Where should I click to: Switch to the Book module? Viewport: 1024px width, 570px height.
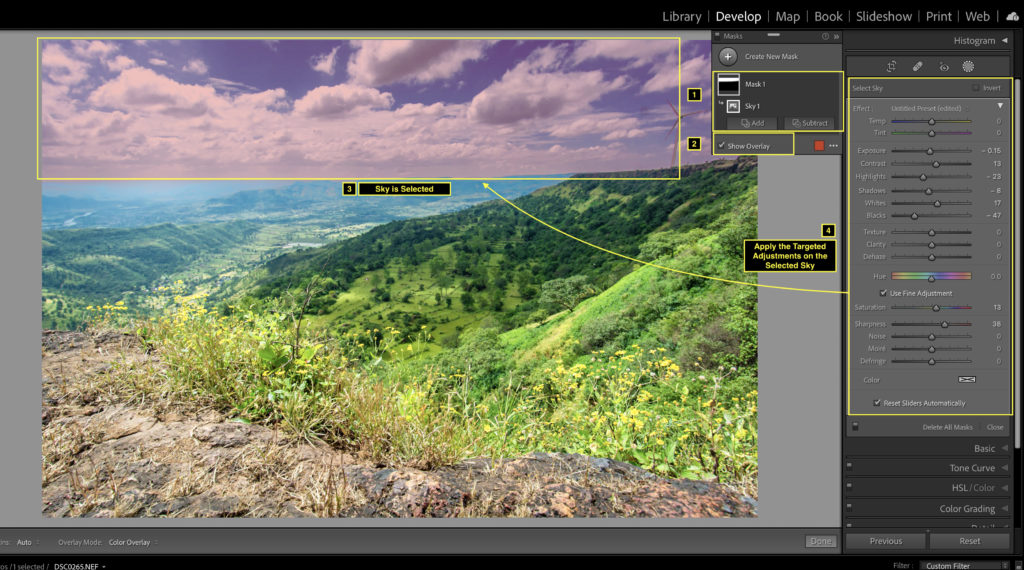click(x=828, y=16)
